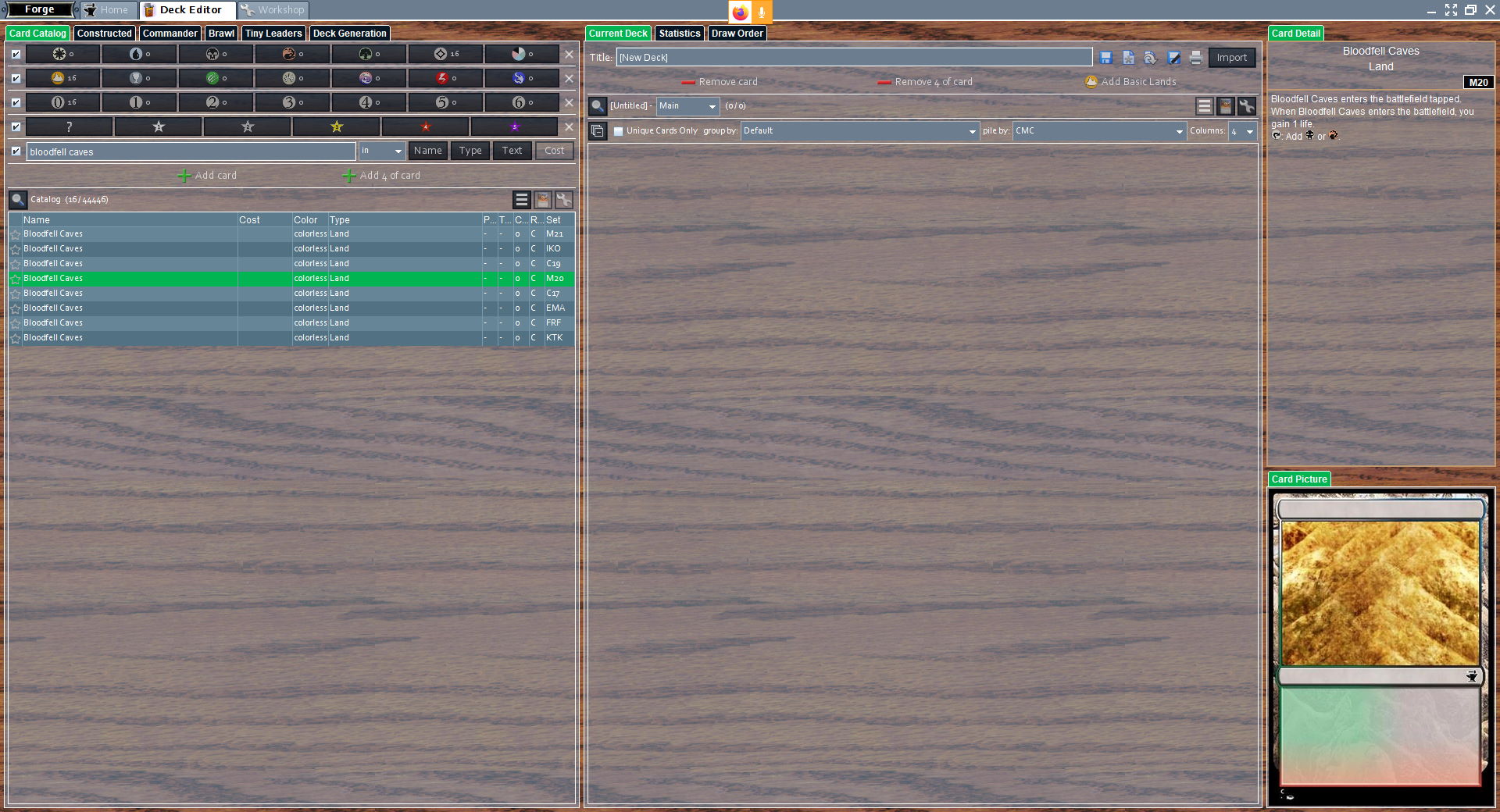Screen dimensions: 1500x812
Task: Uncheck the CMC filter row checkbox
Action: [16, 102]
